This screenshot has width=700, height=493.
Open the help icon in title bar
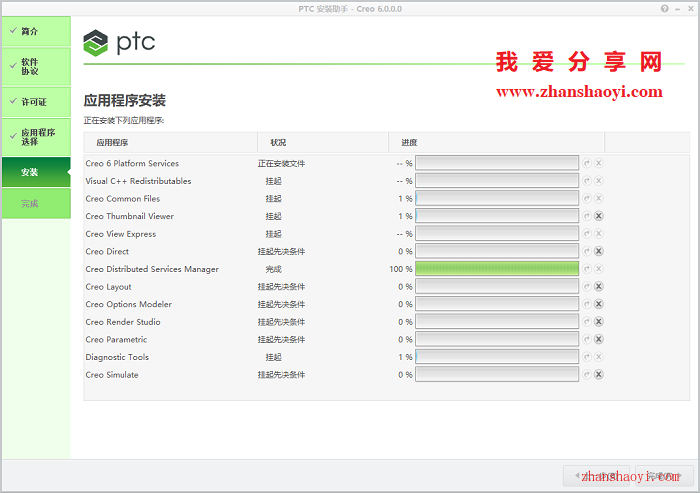tap(665, 8)
